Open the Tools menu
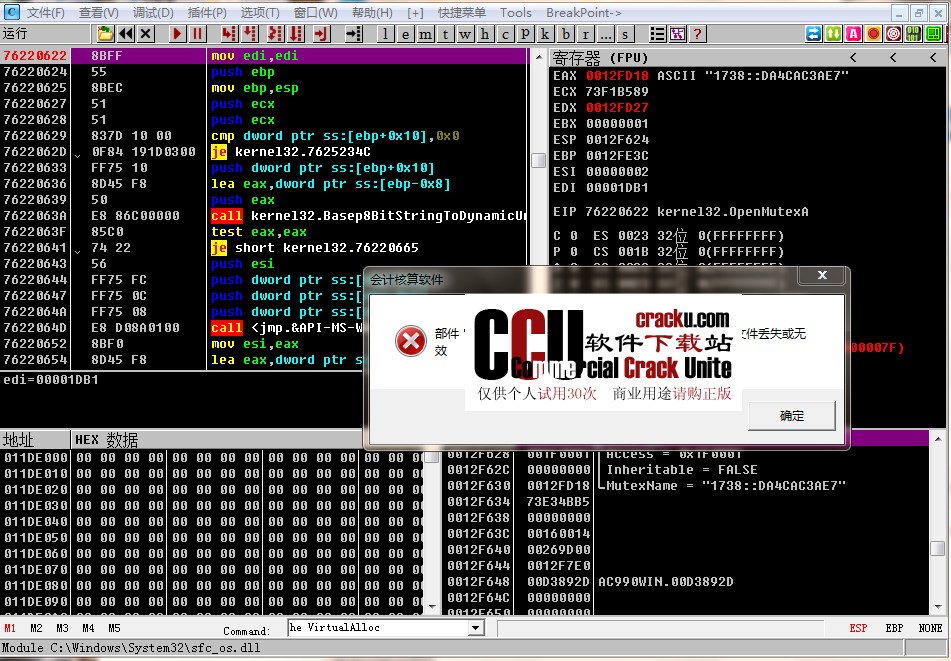This screenshot has width=951, height=661. tap(516, 13)
